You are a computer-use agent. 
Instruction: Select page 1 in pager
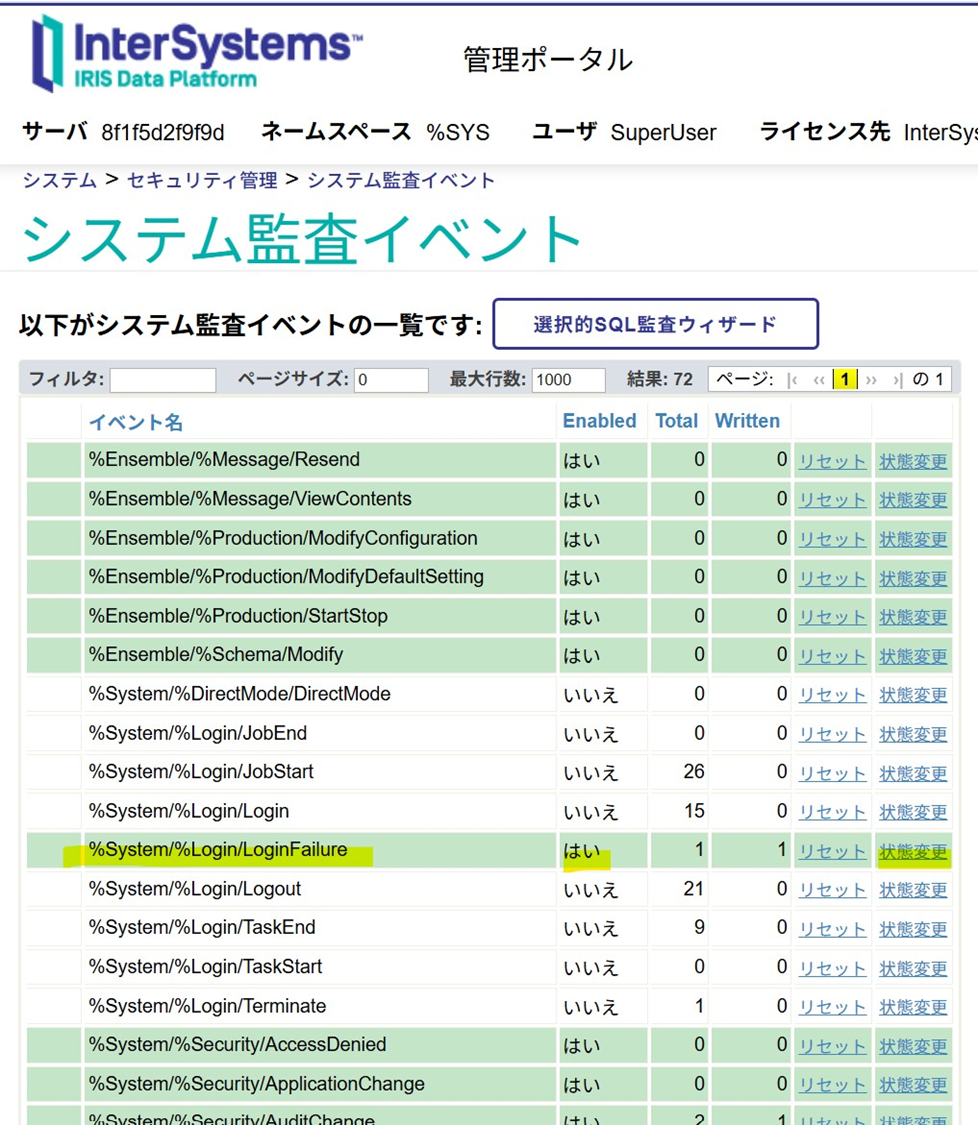[845, 380]
